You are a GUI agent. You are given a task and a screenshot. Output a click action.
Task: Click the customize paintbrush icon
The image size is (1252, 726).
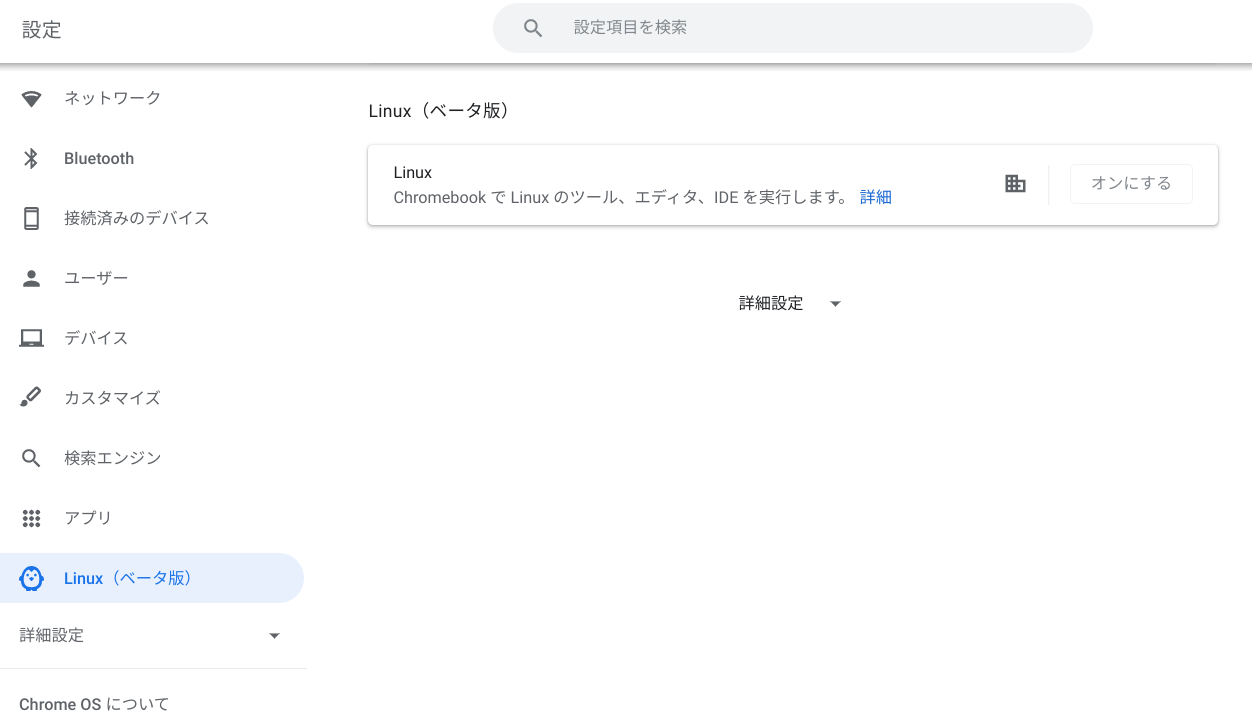coord(32,398)
